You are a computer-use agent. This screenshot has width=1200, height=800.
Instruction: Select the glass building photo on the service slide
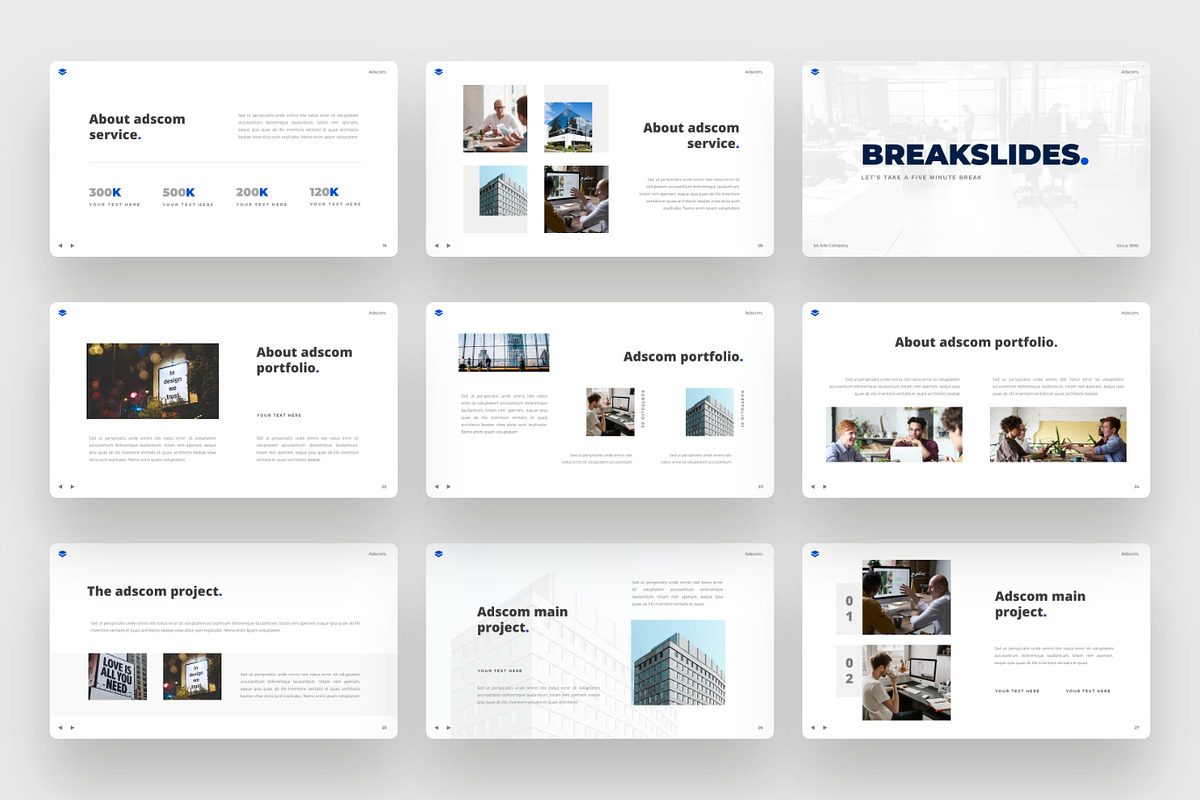(x=568, y=126)
